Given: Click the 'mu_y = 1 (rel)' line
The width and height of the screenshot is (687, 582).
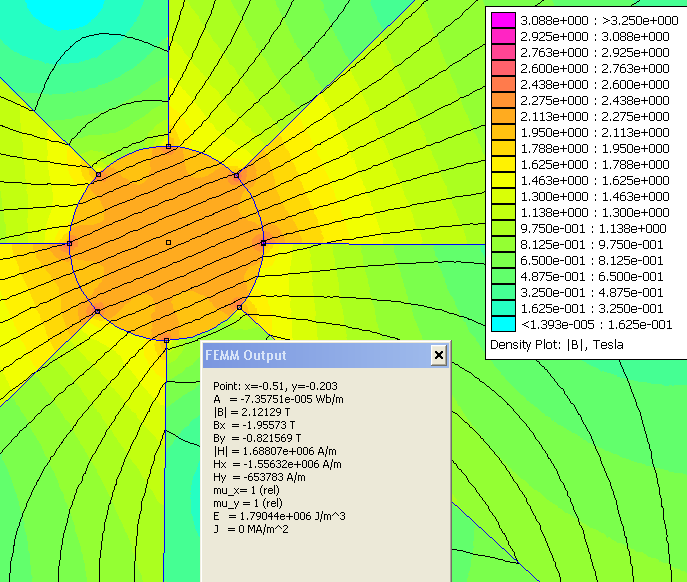Looking at the screenshot, I should [248, 503].
